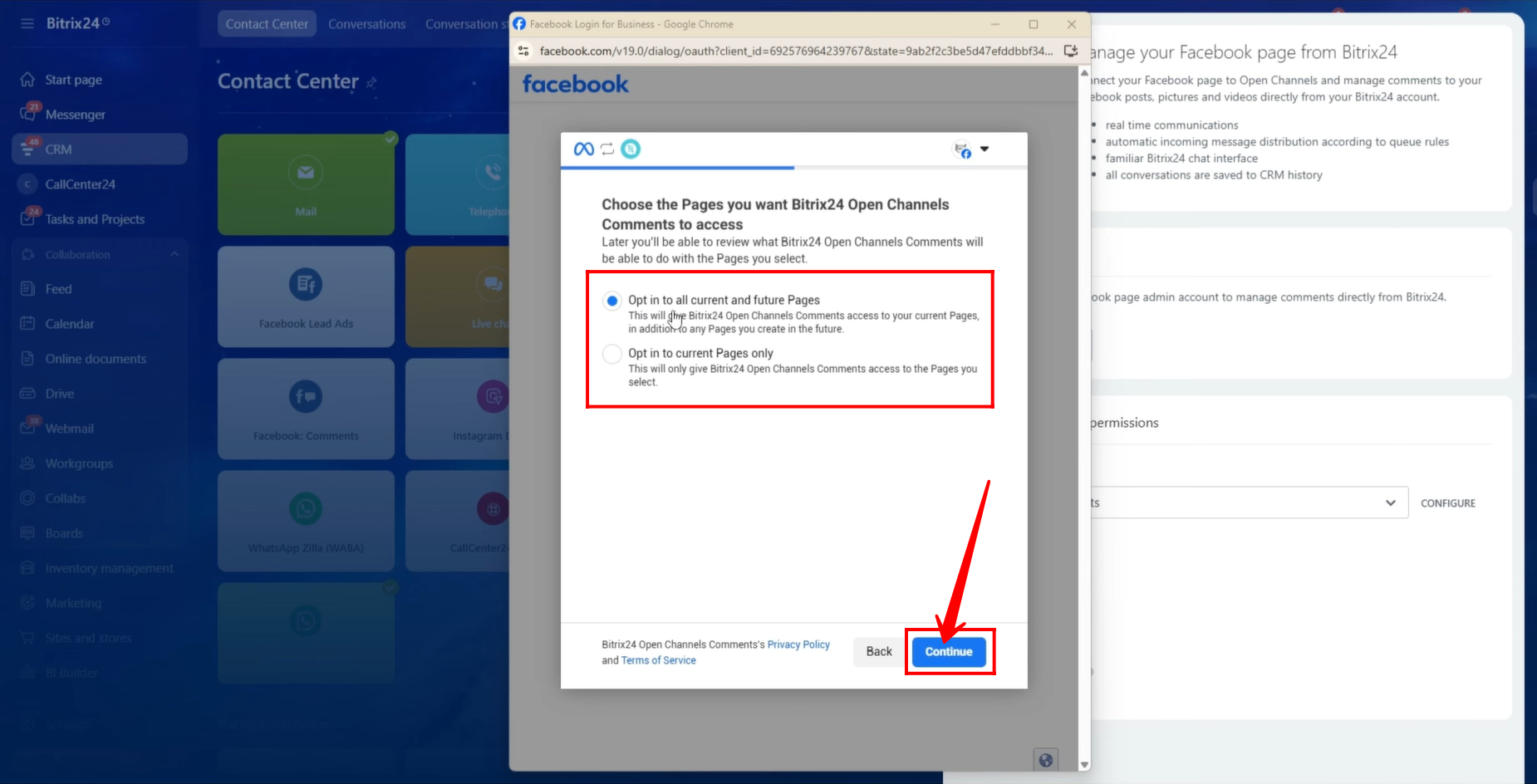Open the Privacy Policy link
The height and width of the screenshot is (784, 1537).
coord(798,644)
